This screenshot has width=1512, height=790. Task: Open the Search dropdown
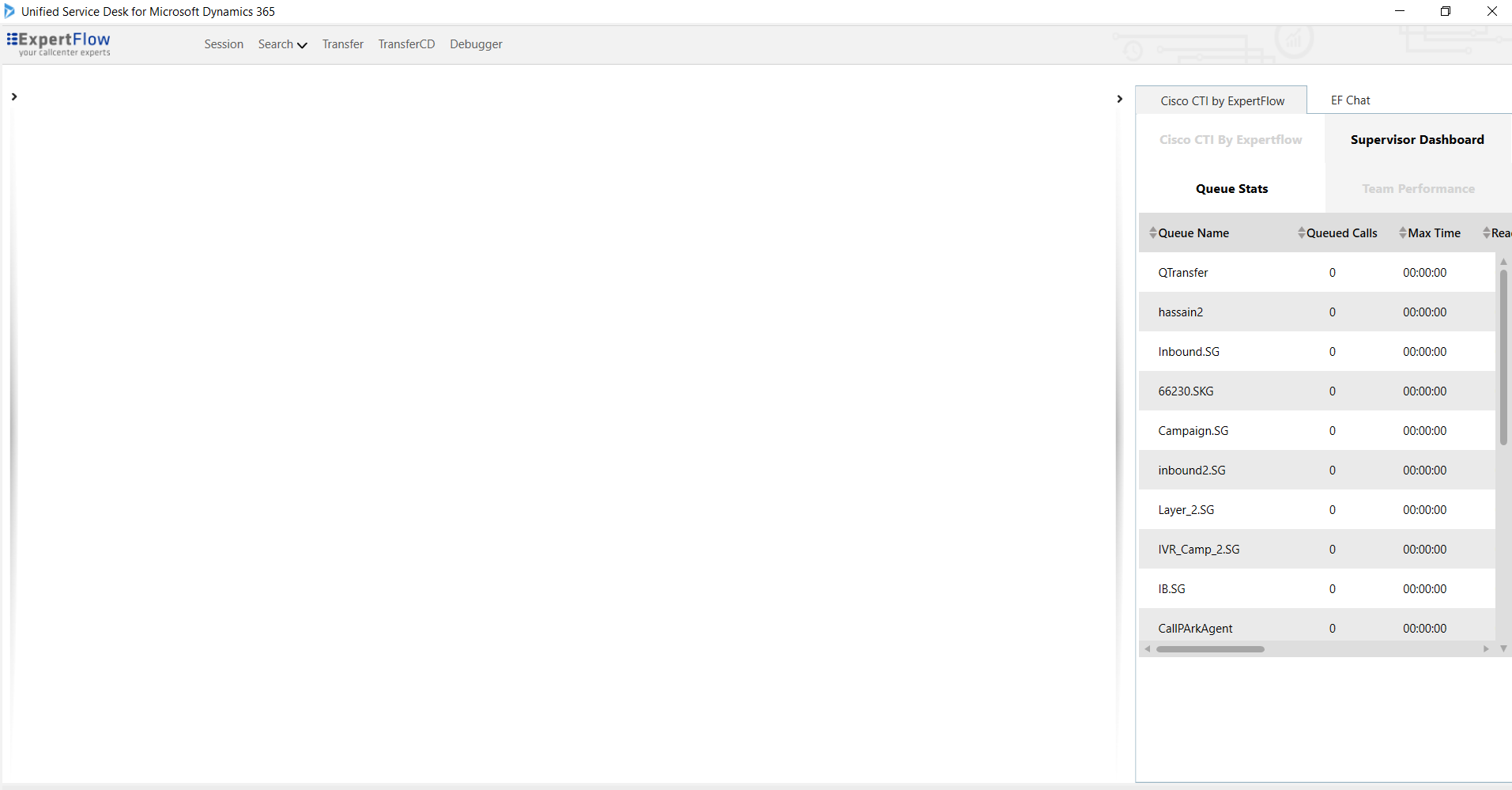[281, 44]
